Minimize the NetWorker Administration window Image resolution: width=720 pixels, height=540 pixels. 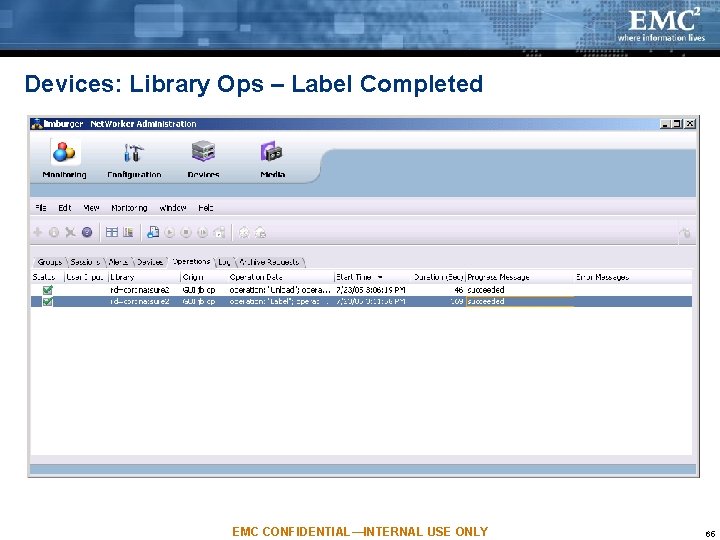[664, 124]
